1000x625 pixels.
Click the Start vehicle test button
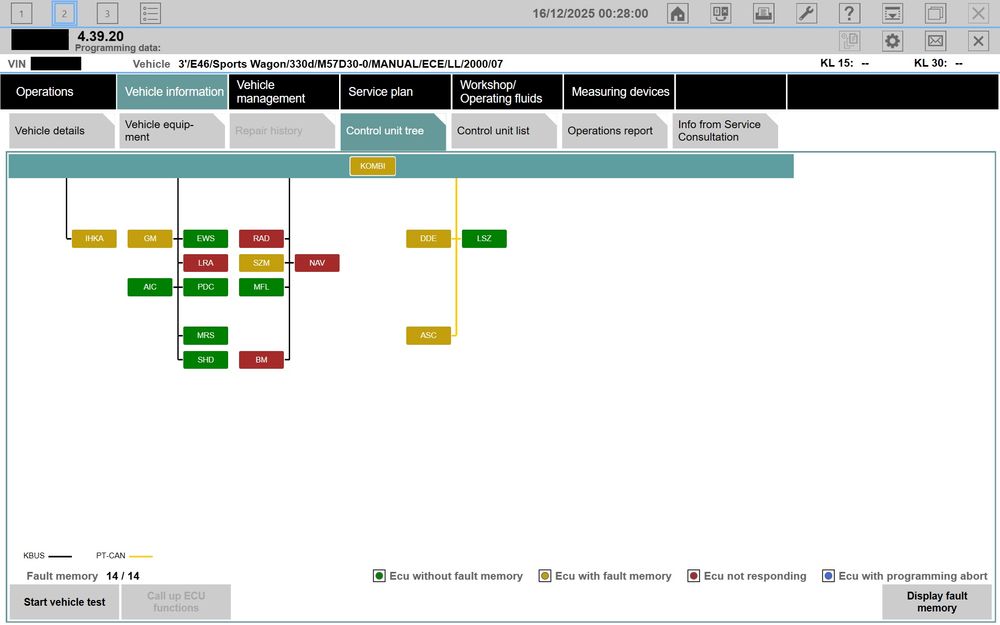tap(64, 602)
